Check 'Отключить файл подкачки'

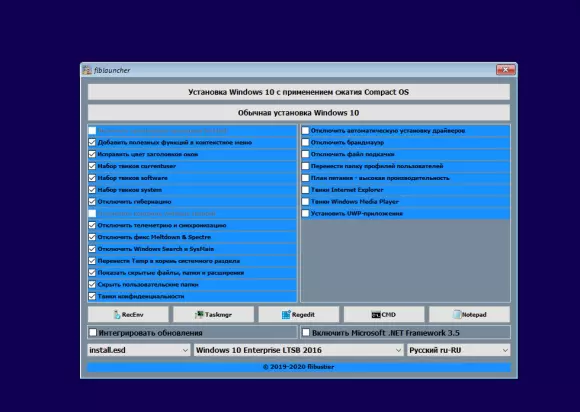(x=305, y=154)
